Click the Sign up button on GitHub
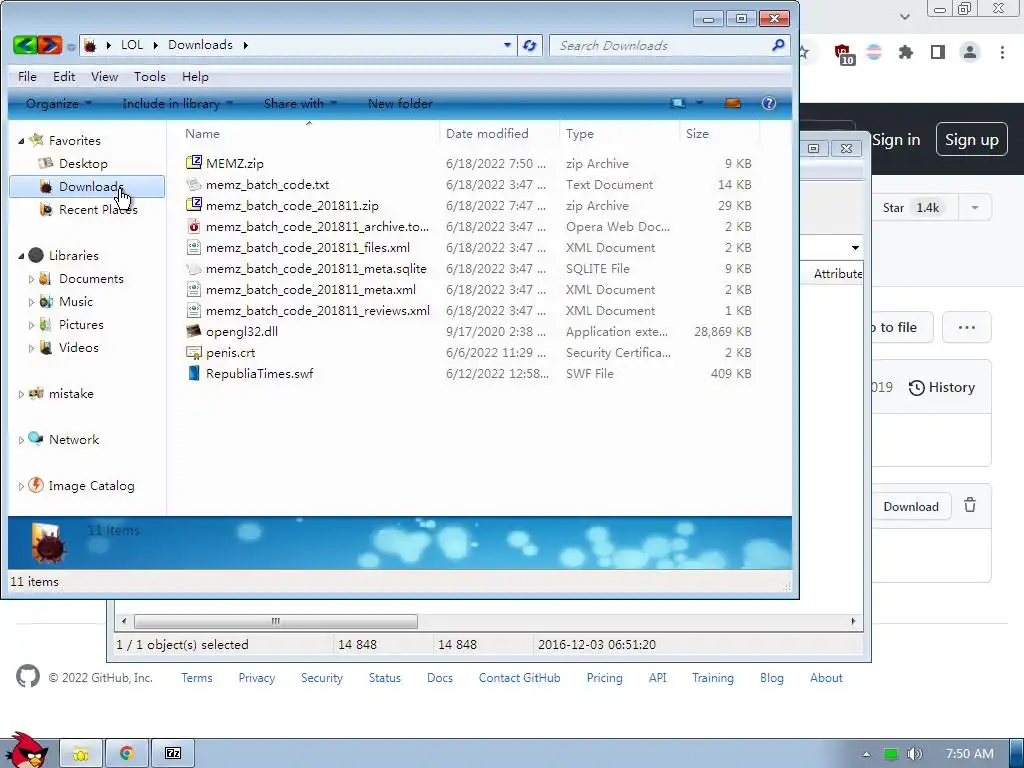1024x768 pixels. 972,139
